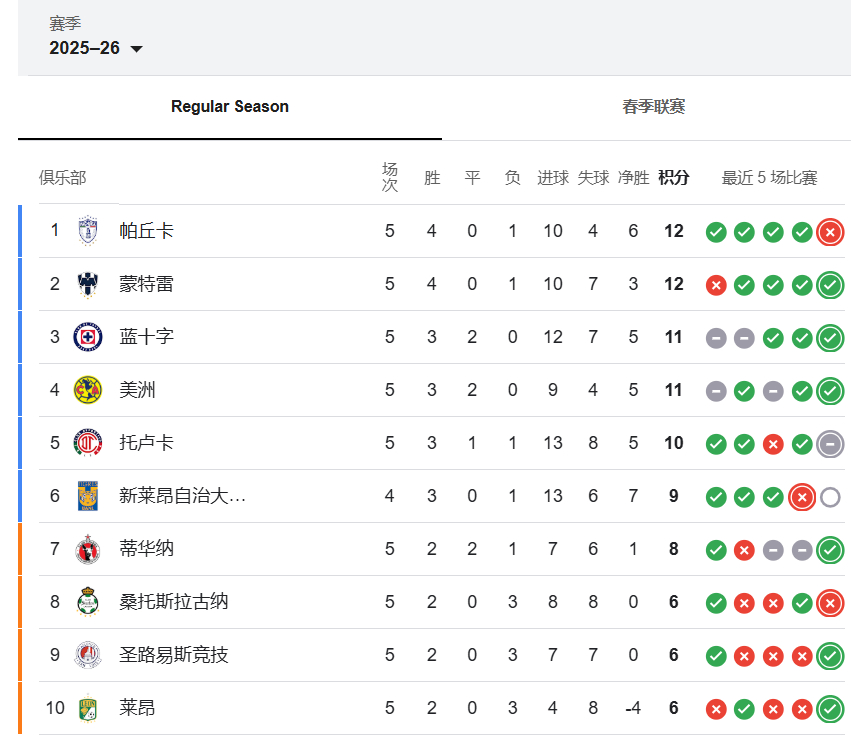851x737 pixels.
Task: Click 帕丘卡's latest match loss icon
Action: click(830, 232)
